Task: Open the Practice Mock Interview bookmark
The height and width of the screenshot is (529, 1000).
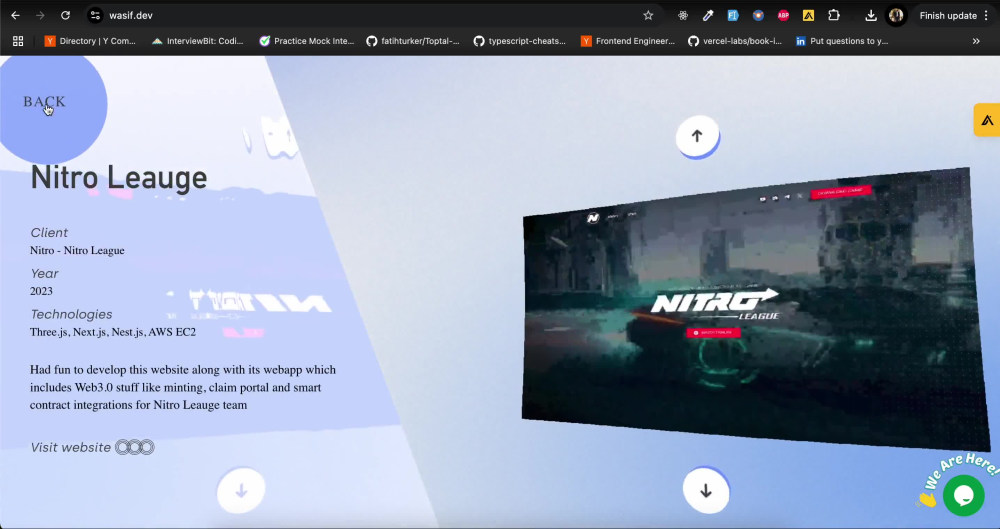Action: pos(307,41)
